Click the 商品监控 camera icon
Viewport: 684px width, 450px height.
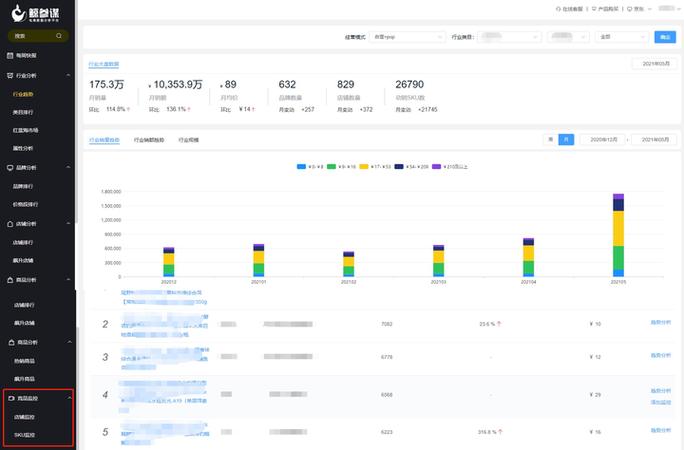[11, 398]
